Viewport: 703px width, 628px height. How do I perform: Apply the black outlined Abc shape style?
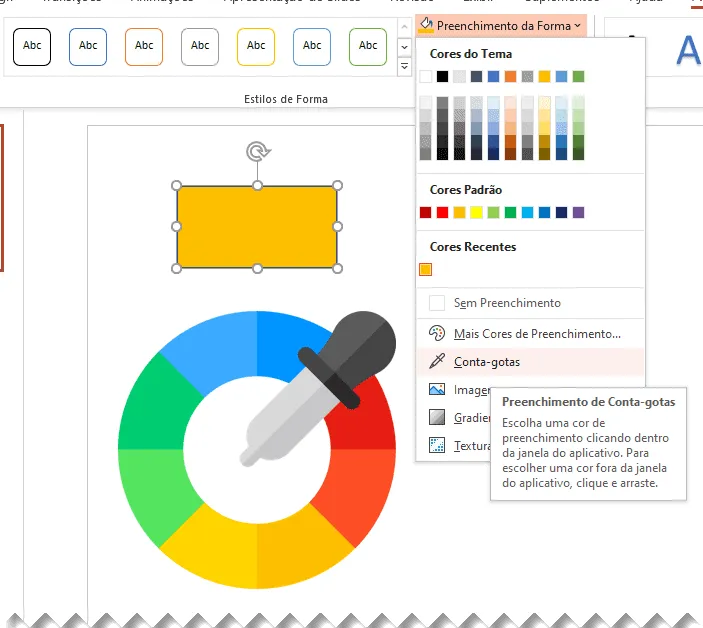(32, 47)
